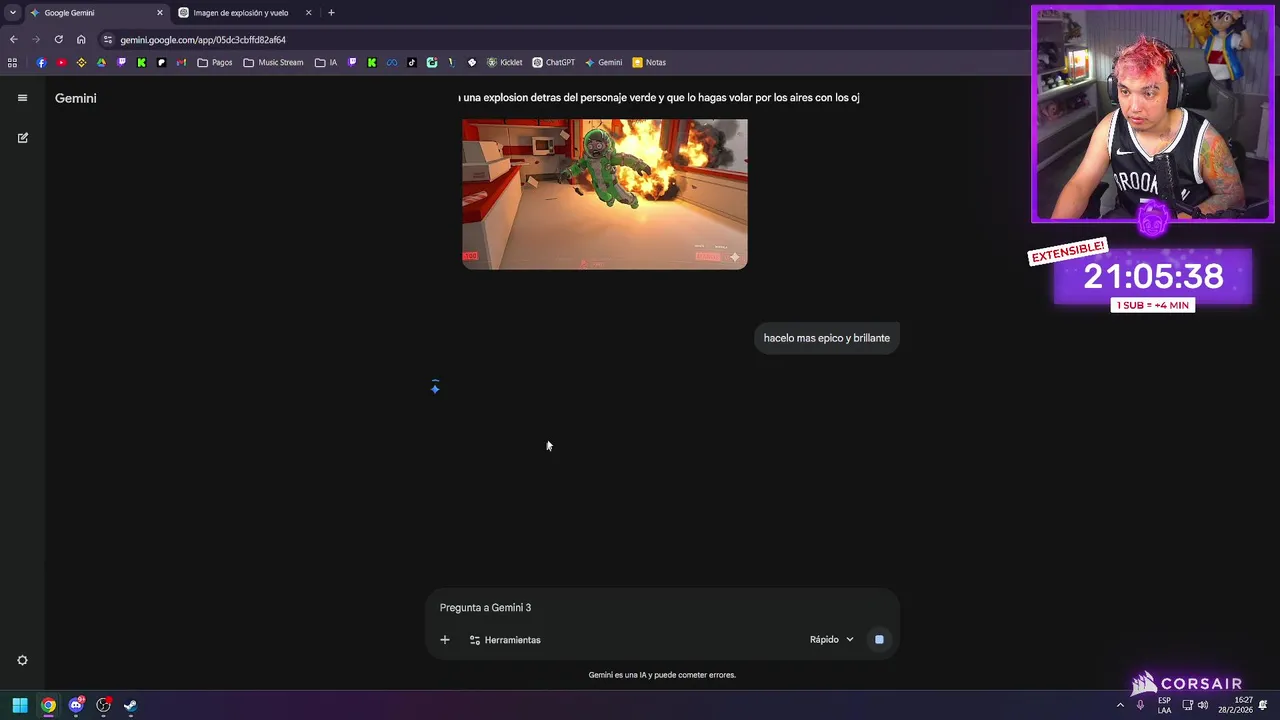Expand the Rápido model selector
The image size is (1280, 720).
(832, 640)
